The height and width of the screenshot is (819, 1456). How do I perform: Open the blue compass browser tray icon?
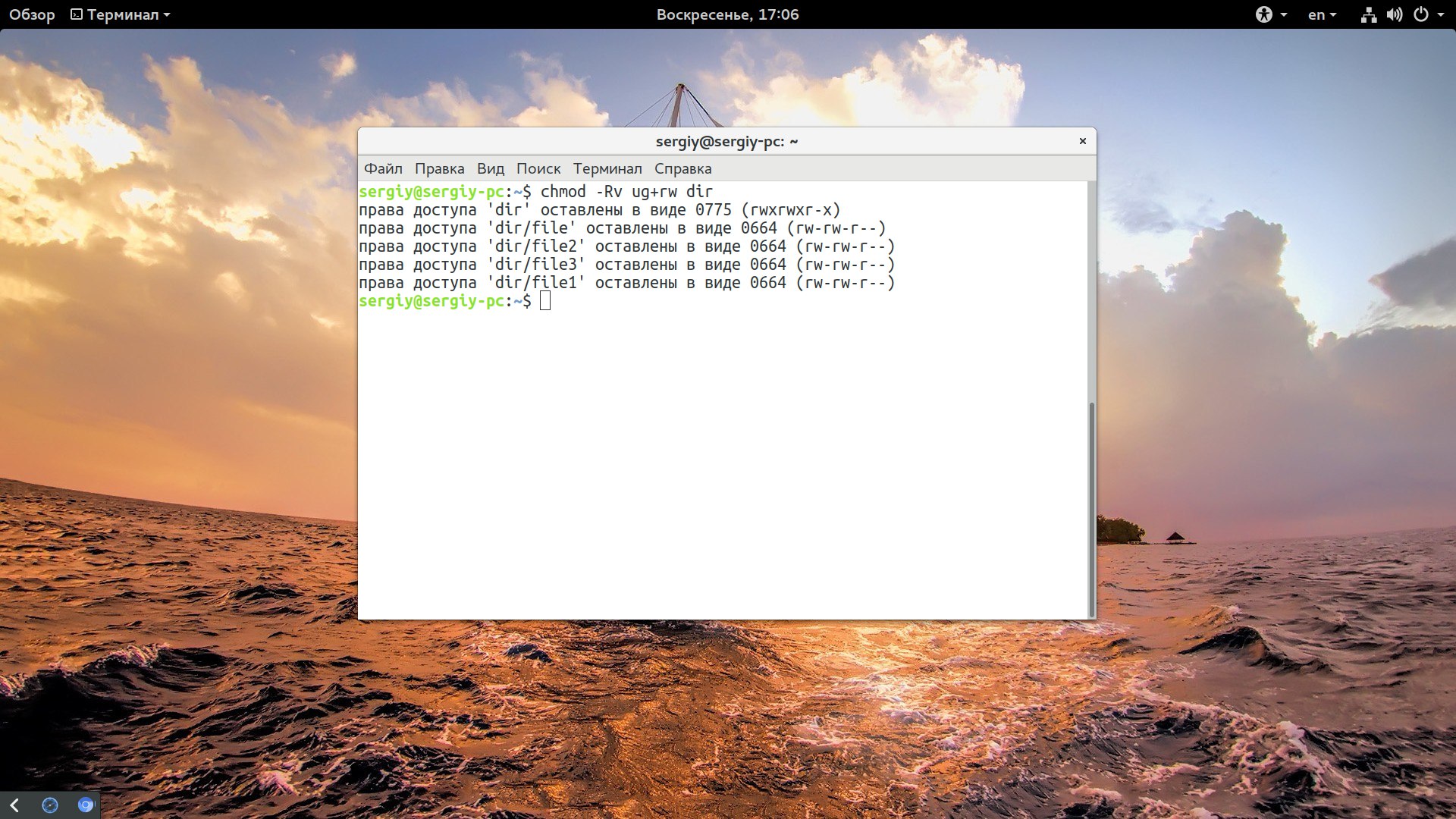[50, 805]
